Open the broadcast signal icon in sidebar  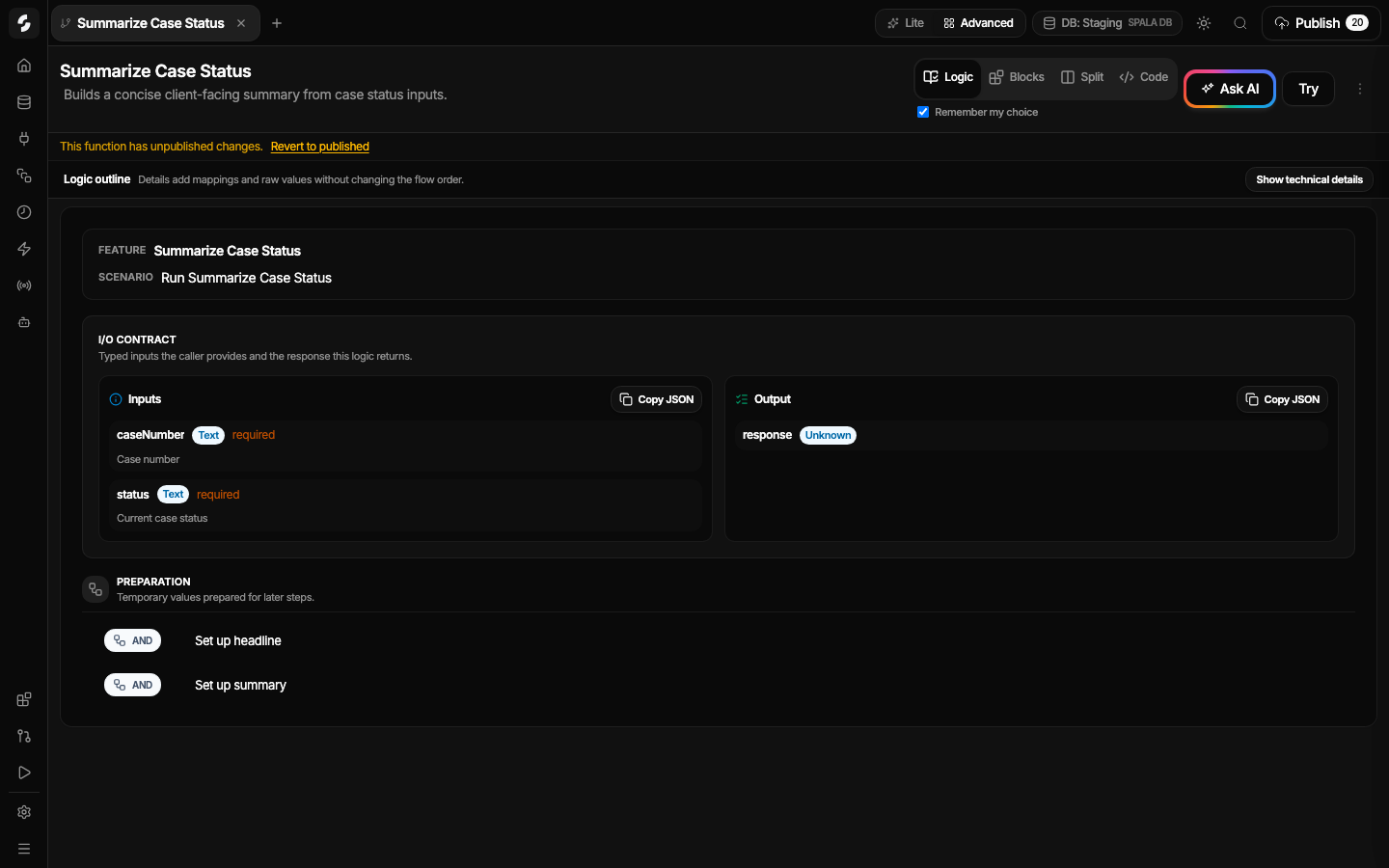(24, 285)
